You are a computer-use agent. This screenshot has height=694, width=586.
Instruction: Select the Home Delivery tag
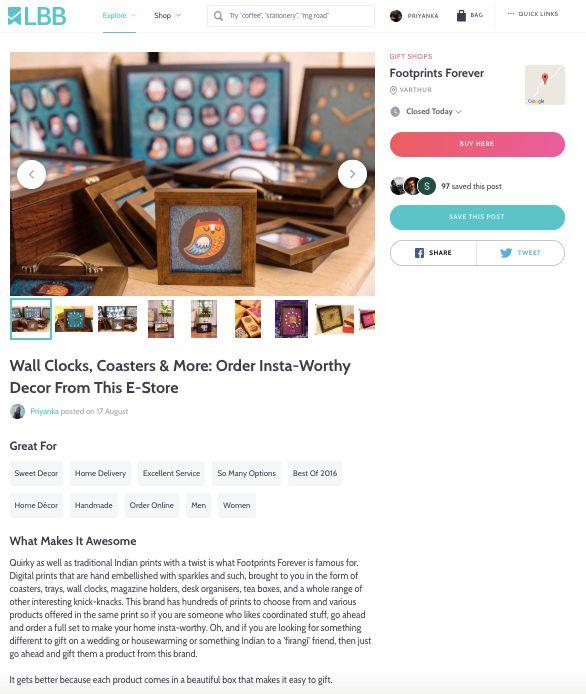pos(100,473)
